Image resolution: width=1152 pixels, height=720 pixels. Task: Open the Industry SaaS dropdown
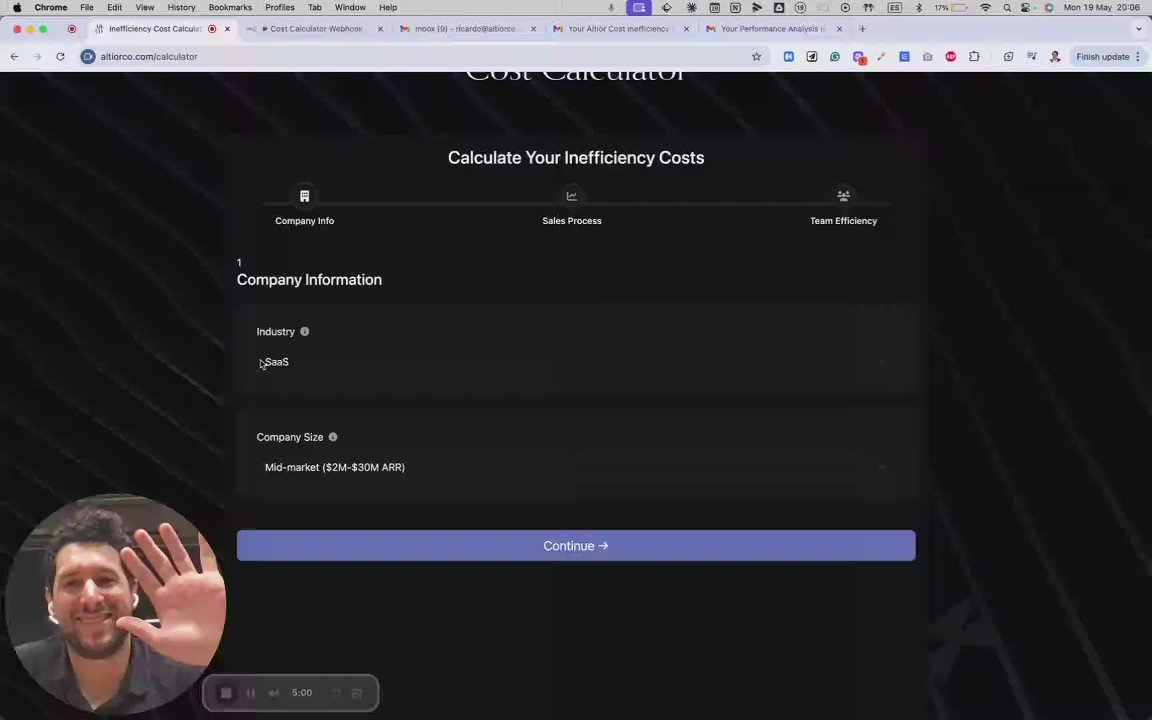tap(576, 361)
